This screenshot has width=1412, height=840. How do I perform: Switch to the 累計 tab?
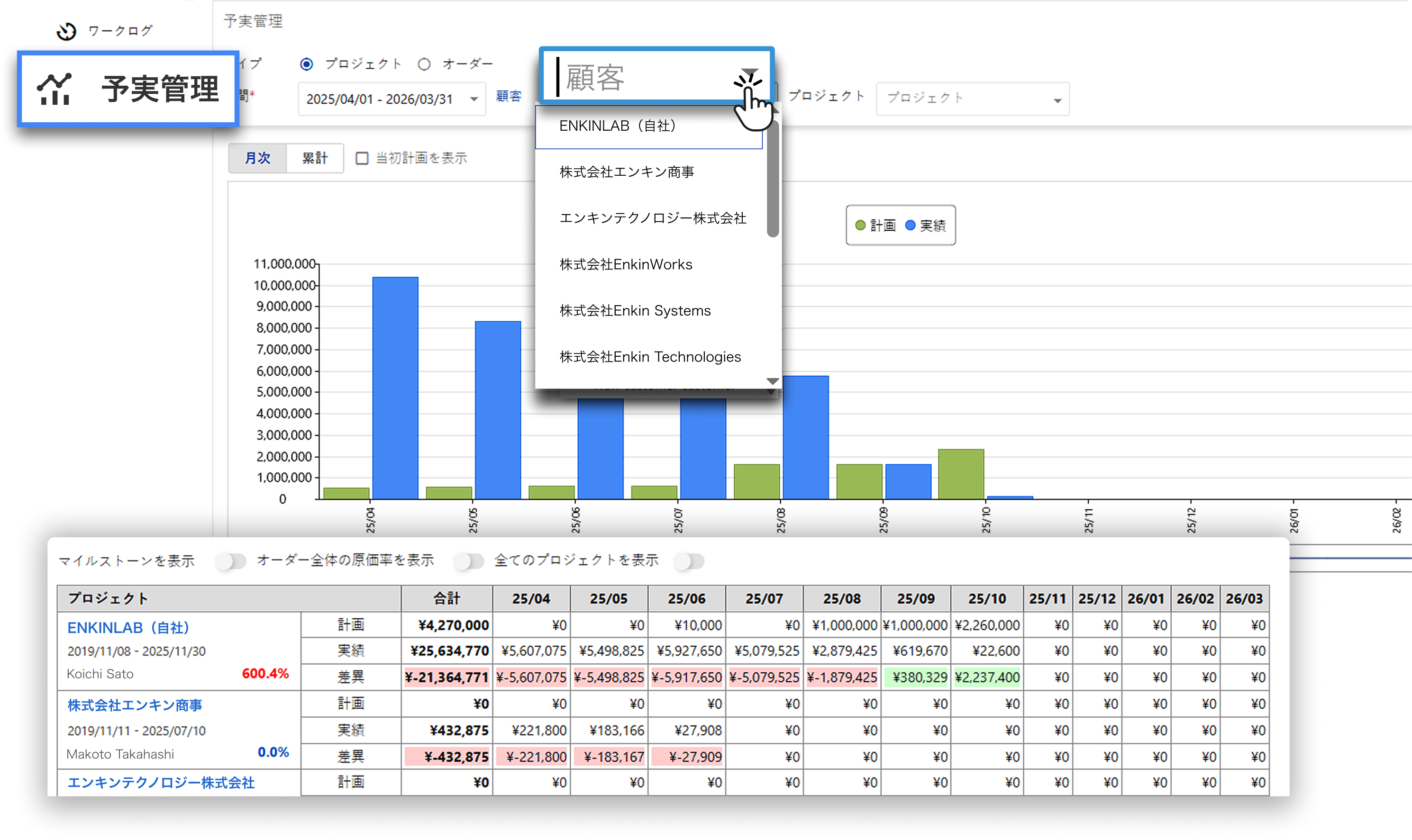(x=315, y=158)
